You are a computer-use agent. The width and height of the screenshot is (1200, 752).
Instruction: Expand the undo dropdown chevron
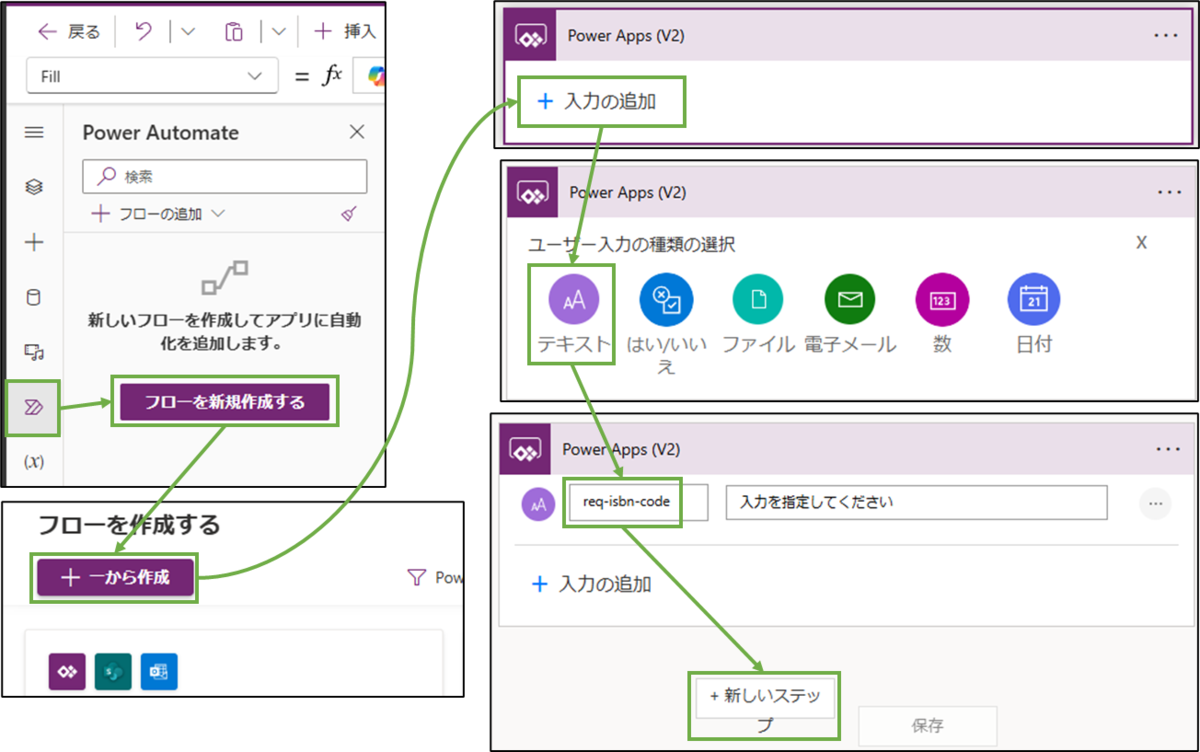187,33
